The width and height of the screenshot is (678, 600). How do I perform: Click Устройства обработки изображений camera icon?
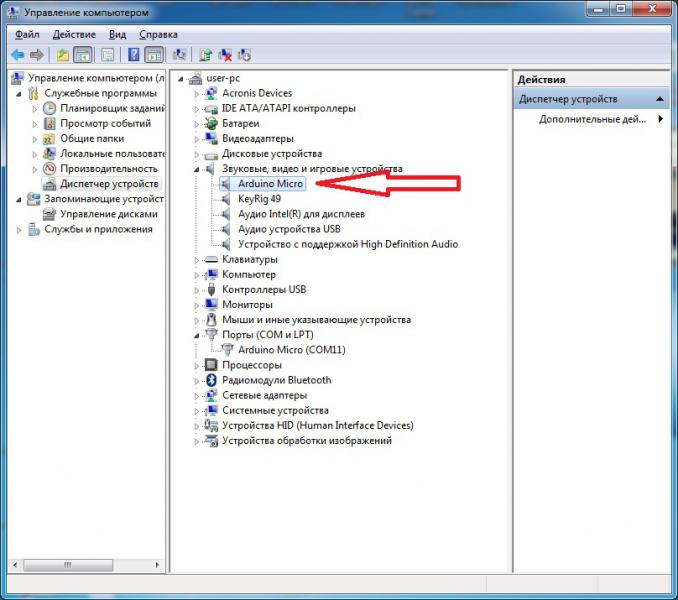pos(211,440)
